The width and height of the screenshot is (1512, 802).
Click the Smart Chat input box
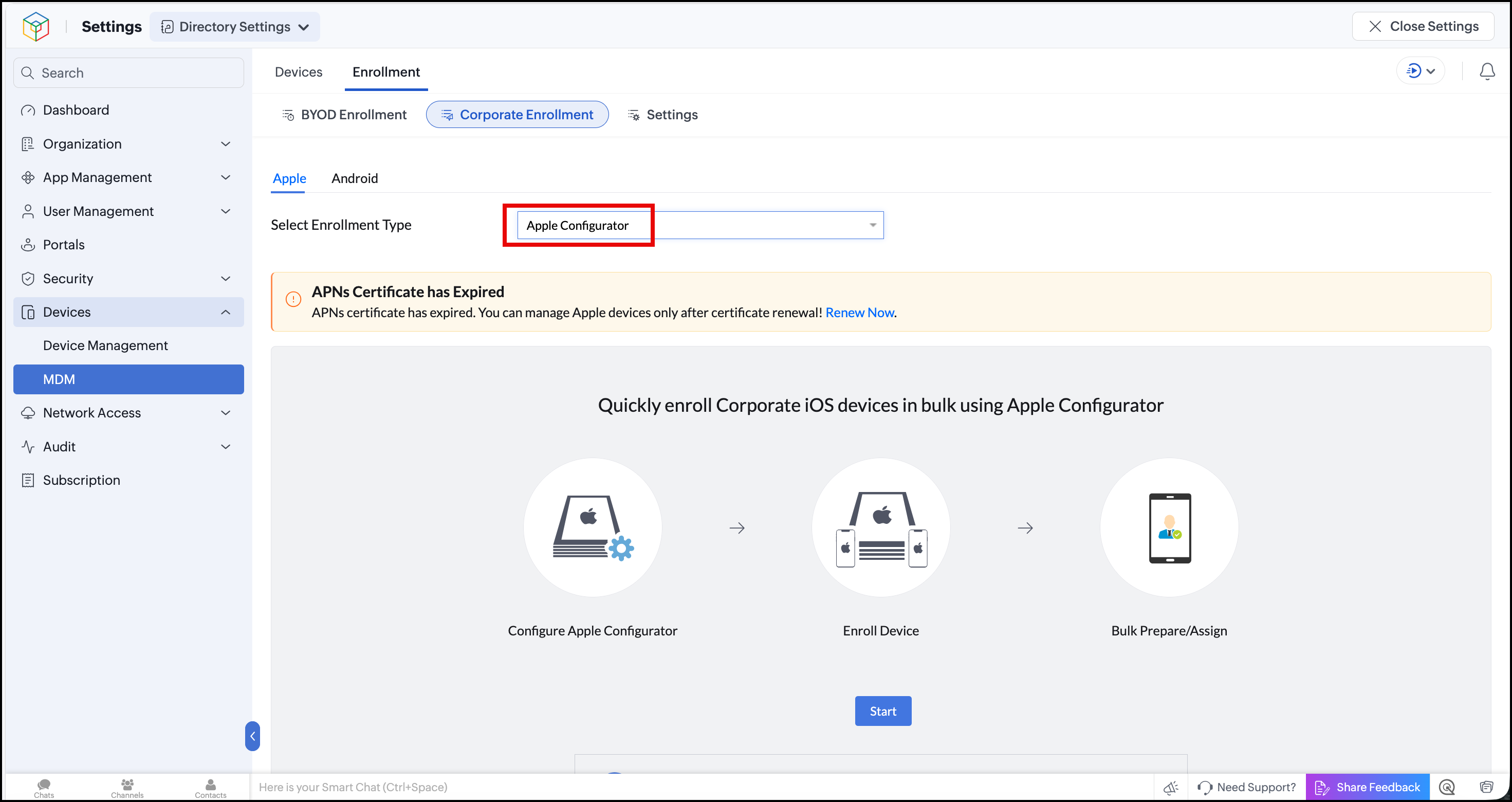point(702,787)
